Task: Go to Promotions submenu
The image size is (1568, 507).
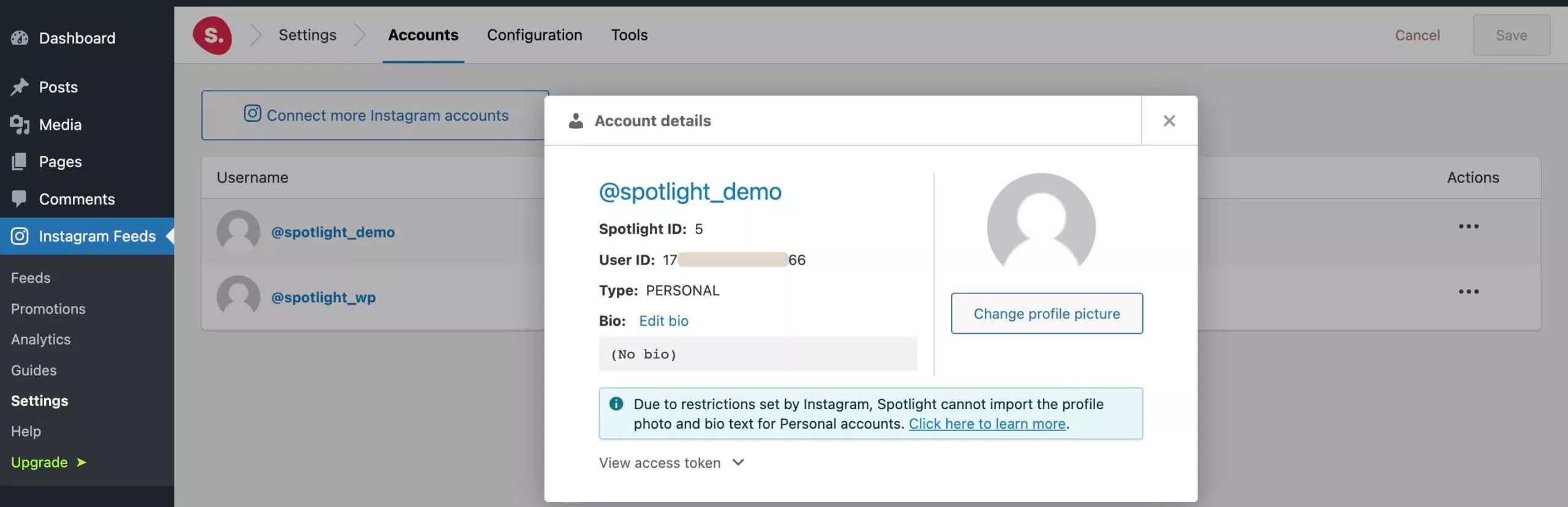Action: [x=48, y=309]
